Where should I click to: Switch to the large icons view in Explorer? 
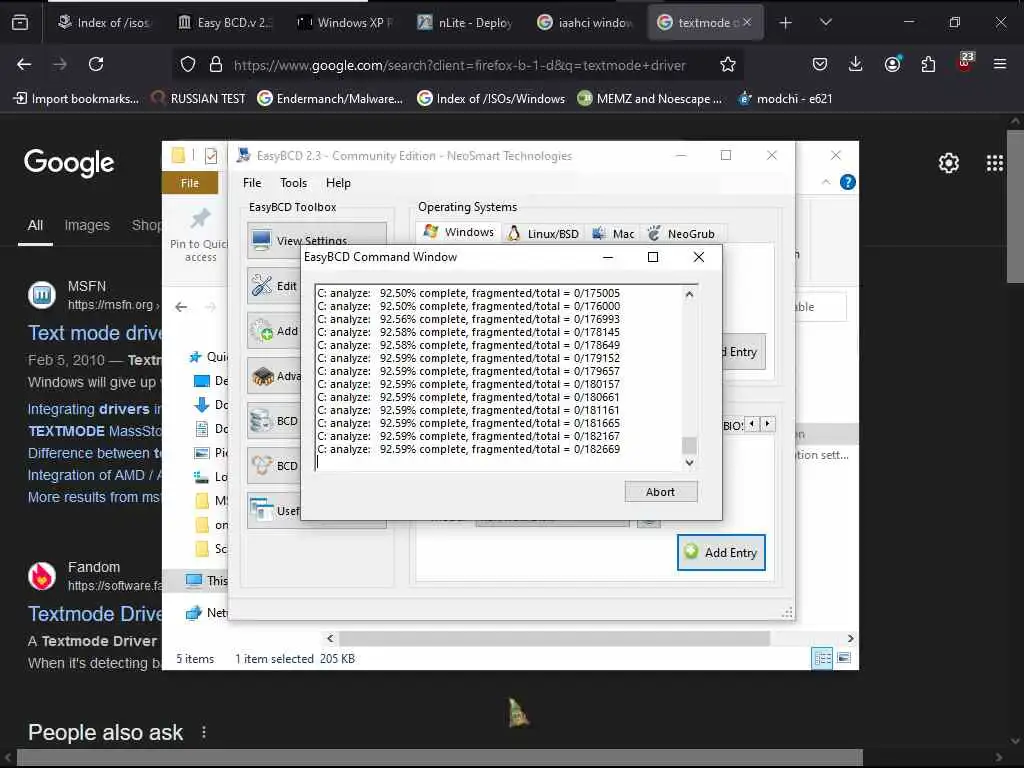(844, 658)
